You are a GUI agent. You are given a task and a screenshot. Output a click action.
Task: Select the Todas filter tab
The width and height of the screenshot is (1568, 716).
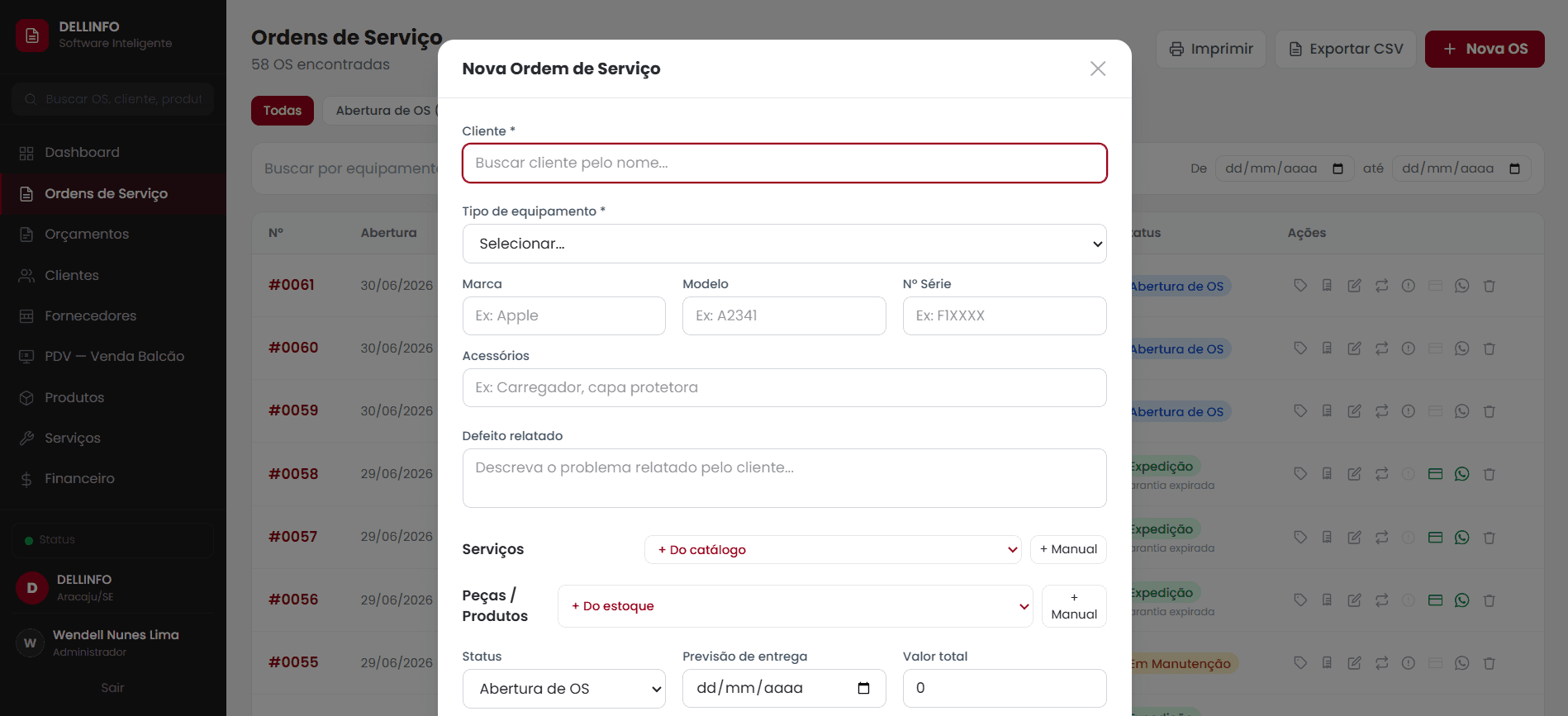283,111
